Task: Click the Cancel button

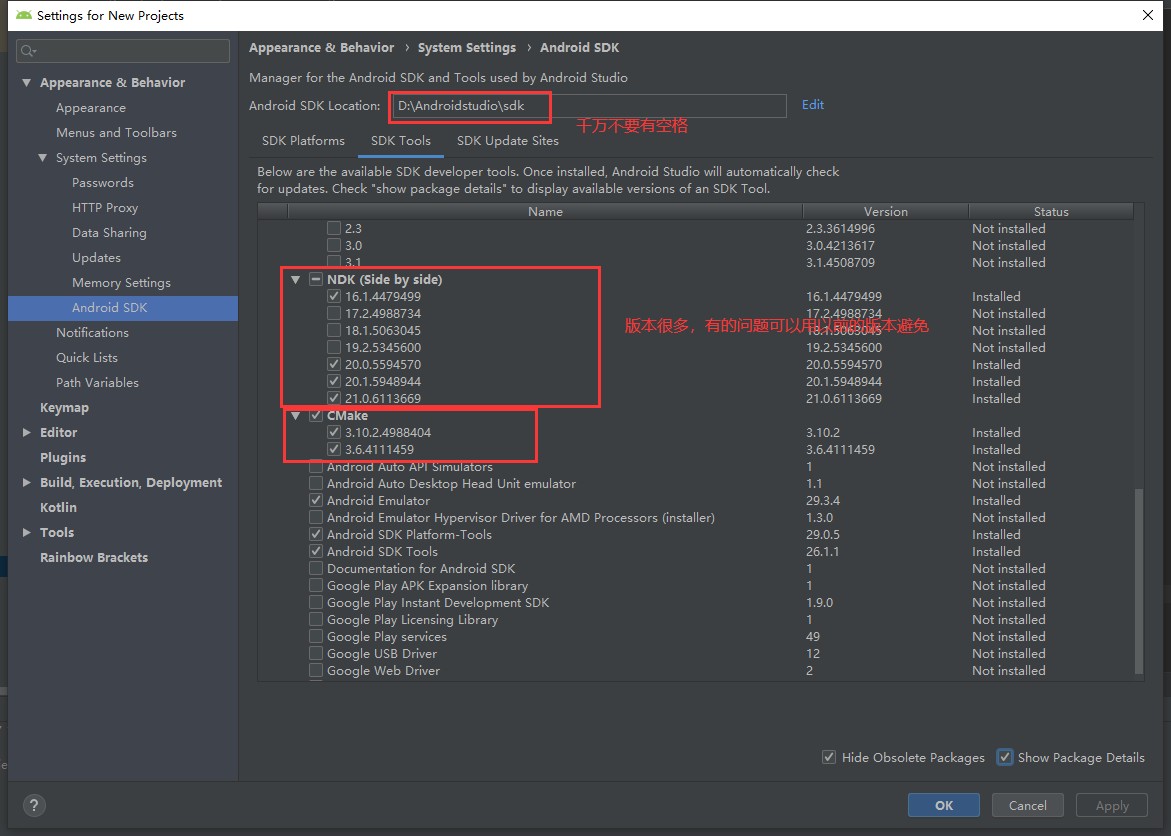Action: click(1028, 805)
